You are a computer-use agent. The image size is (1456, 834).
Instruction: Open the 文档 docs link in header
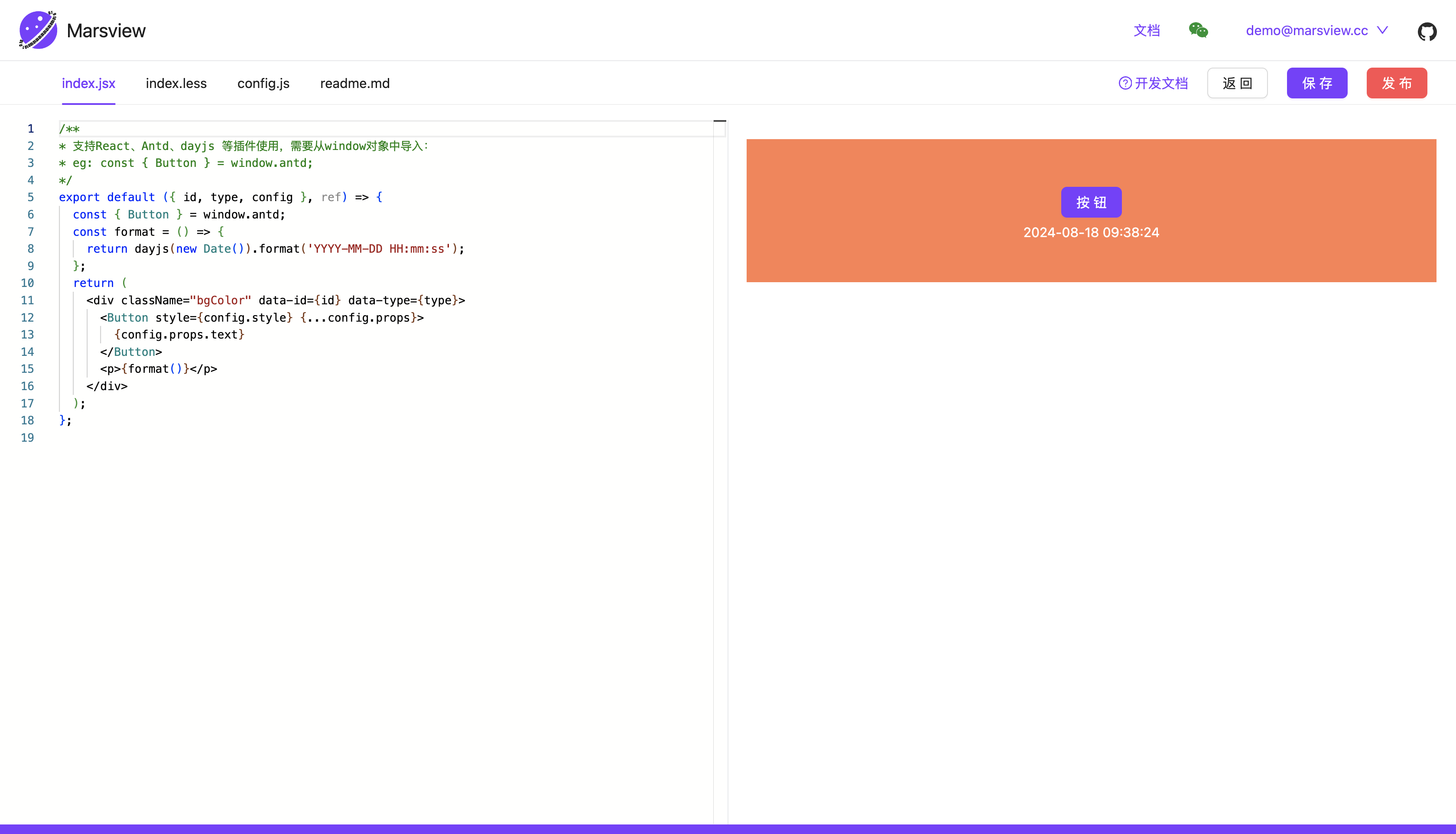coord(1146,30)
